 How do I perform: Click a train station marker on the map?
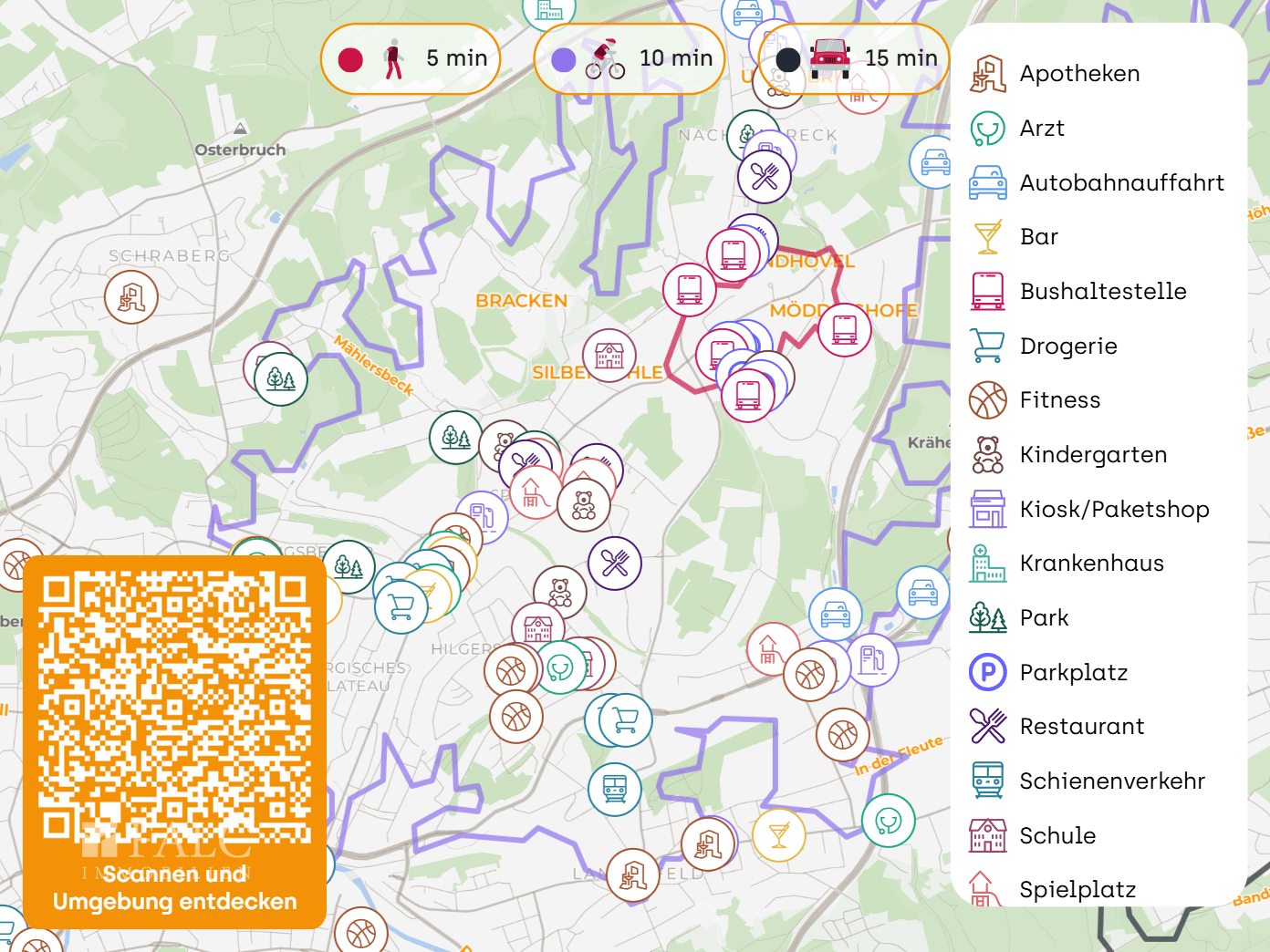(616, 789)
